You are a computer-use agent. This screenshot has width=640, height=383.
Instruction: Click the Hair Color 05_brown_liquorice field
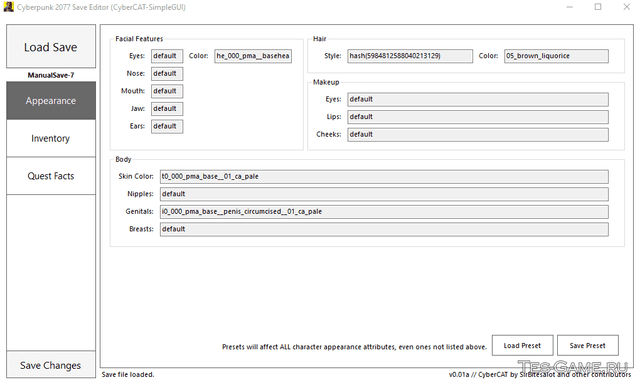556,56
